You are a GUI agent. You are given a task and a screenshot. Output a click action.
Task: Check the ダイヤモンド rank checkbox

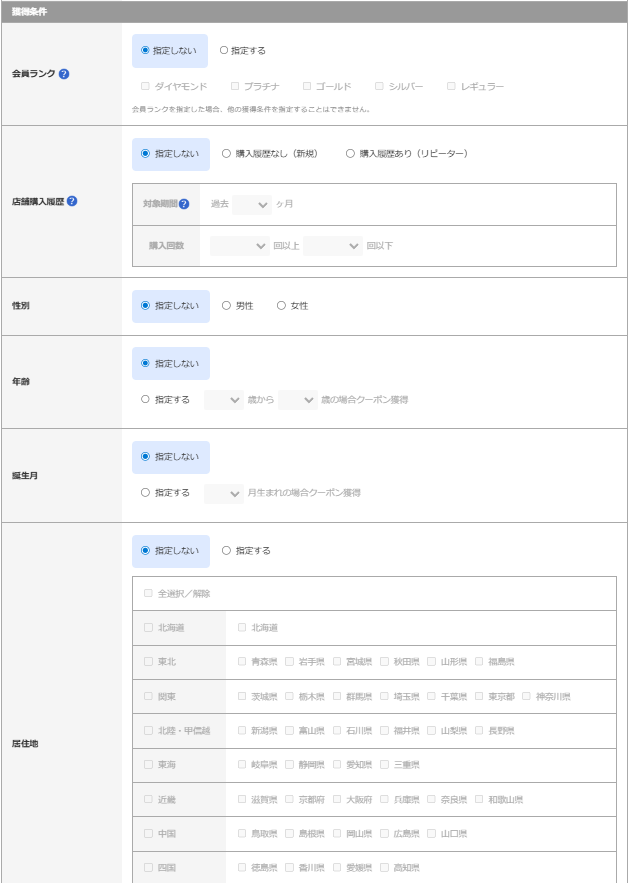146,86
